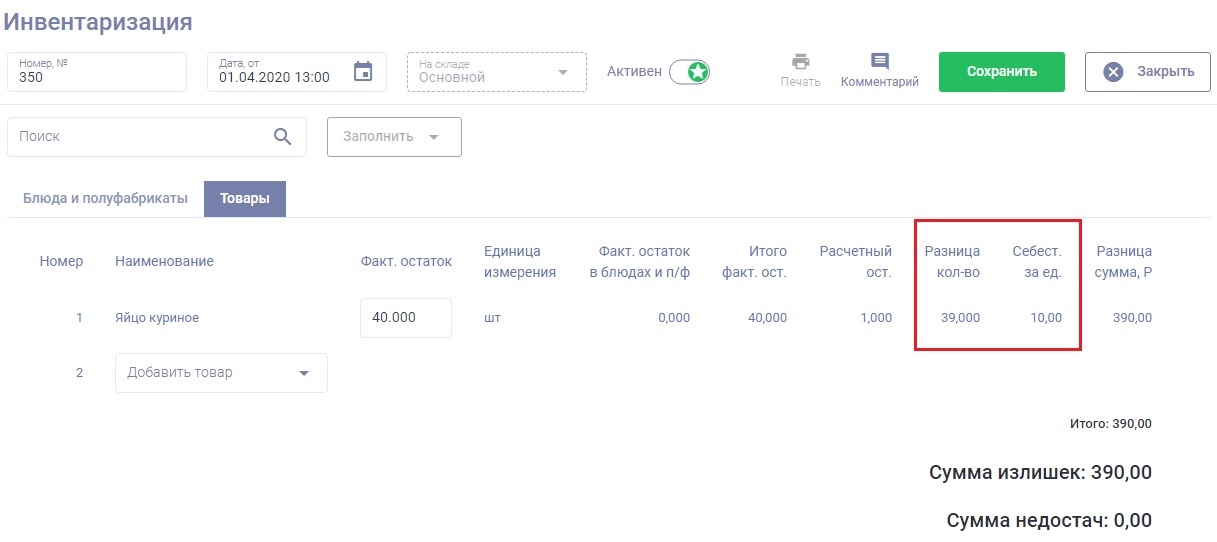Switch to Блюда и полуфабрикаты tab
The height and width of the screenshot is (542, 1217).
(x=105, y=198)
